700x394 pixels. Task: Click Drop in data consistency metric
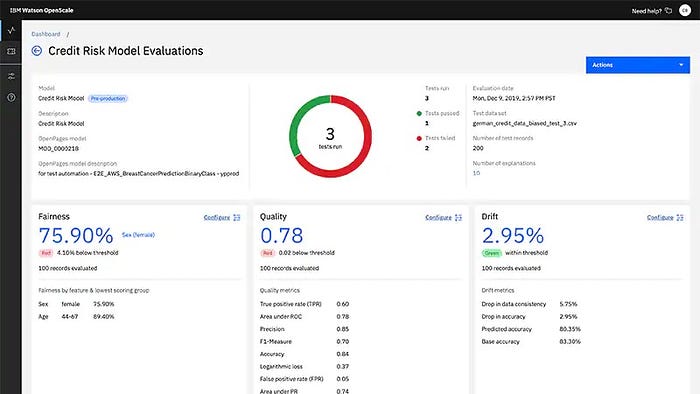pos(529,304)
